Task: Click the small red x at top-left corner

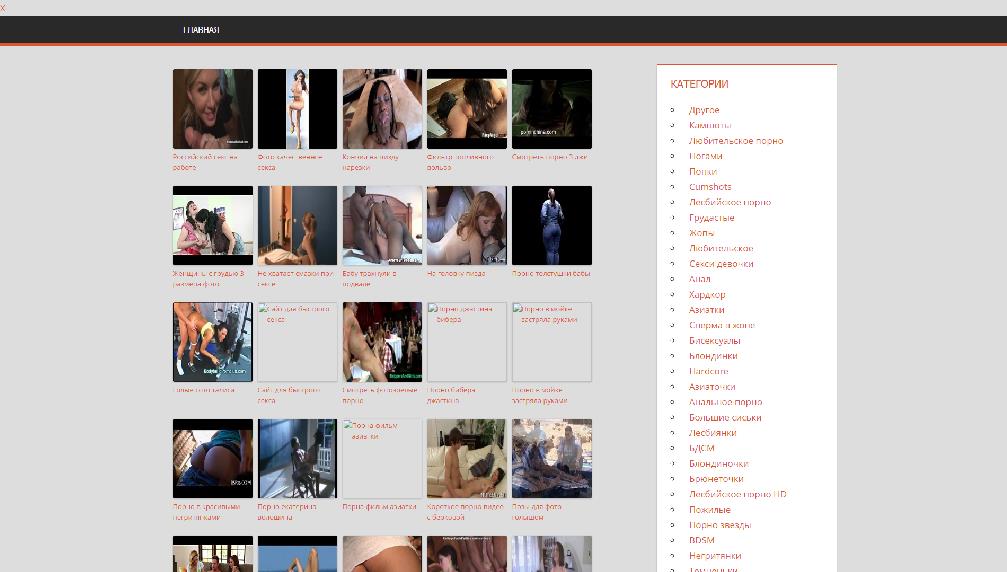Action: (x=3, y=7)
